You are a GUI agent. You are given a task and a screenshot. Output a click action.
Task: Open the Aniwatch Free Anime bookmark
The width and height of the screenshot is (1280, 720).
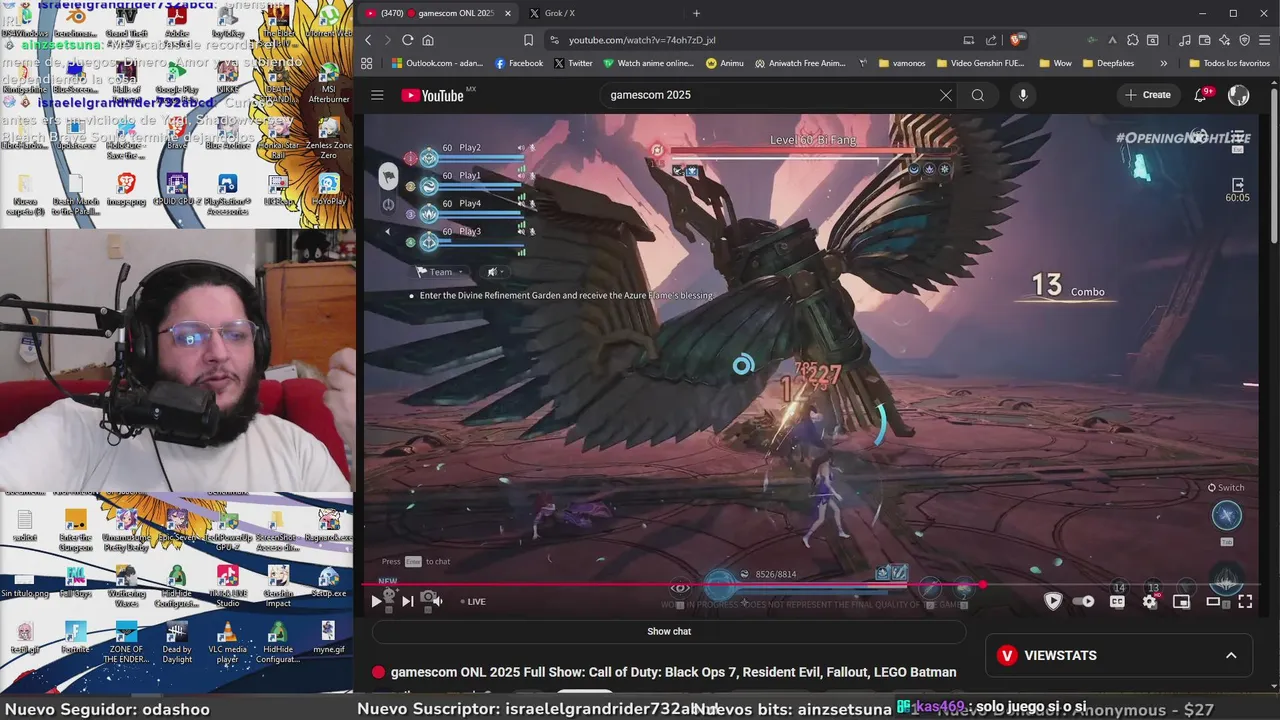click(x=801, y=63)
